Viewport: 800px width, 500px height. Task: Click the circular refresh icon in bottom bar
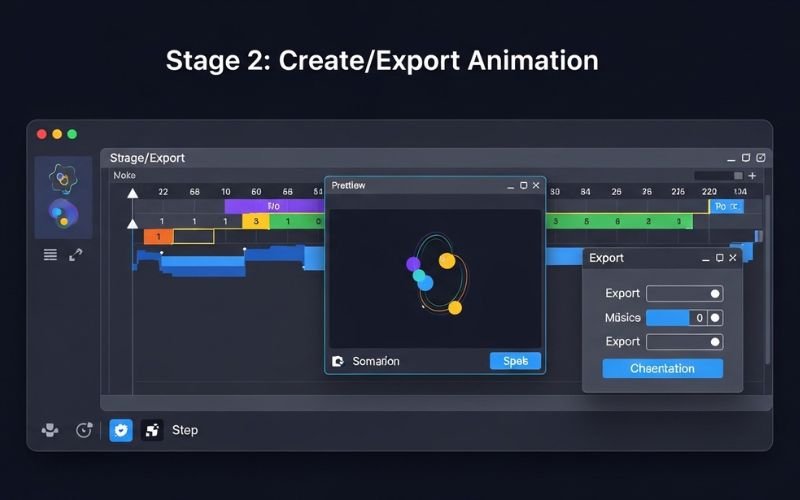tap(84, 430)
